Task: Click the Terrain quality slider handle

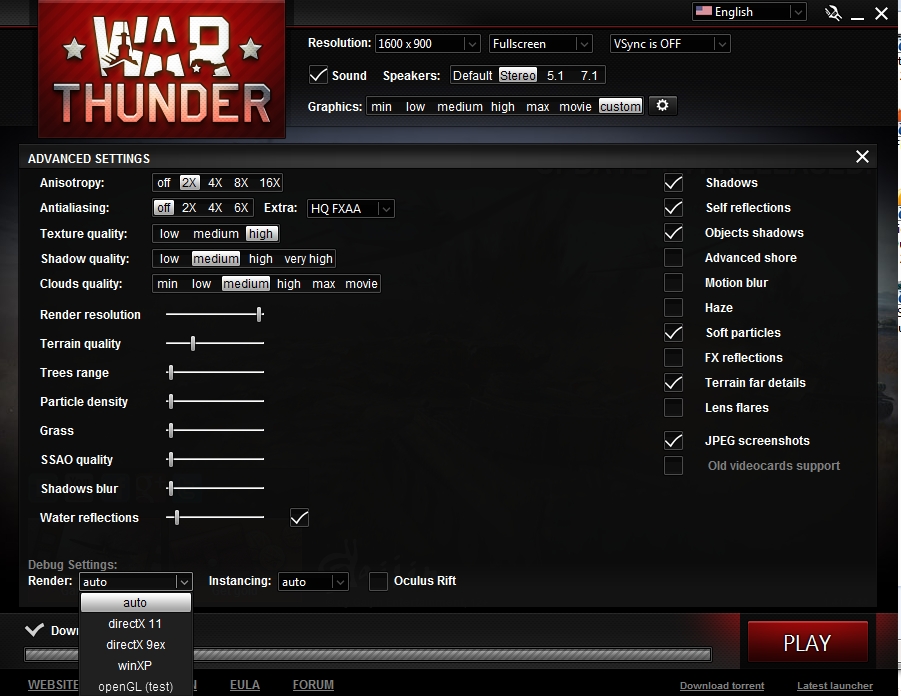Action: [x=193, y=343]
